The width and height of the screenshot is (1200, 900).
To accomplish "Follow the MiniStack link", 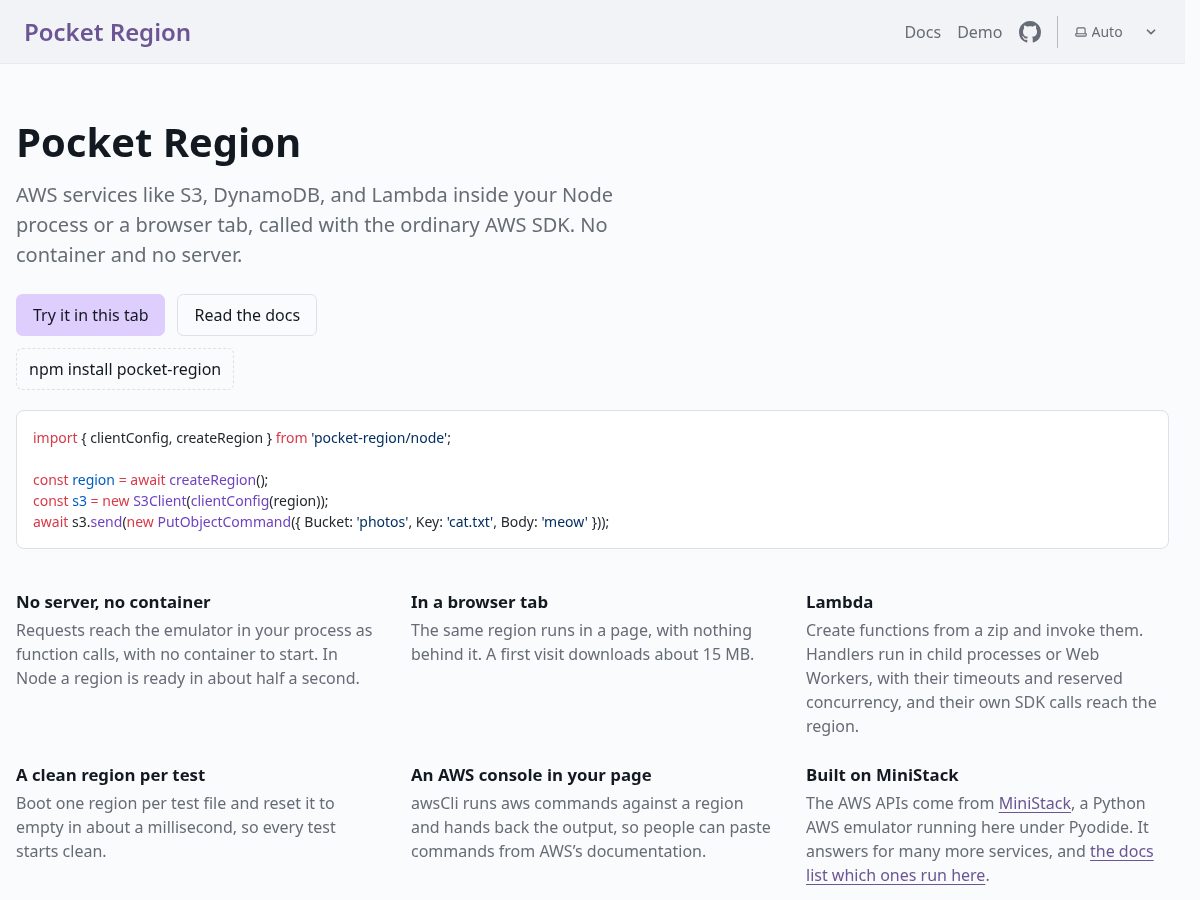I will tap(1034, 803).
